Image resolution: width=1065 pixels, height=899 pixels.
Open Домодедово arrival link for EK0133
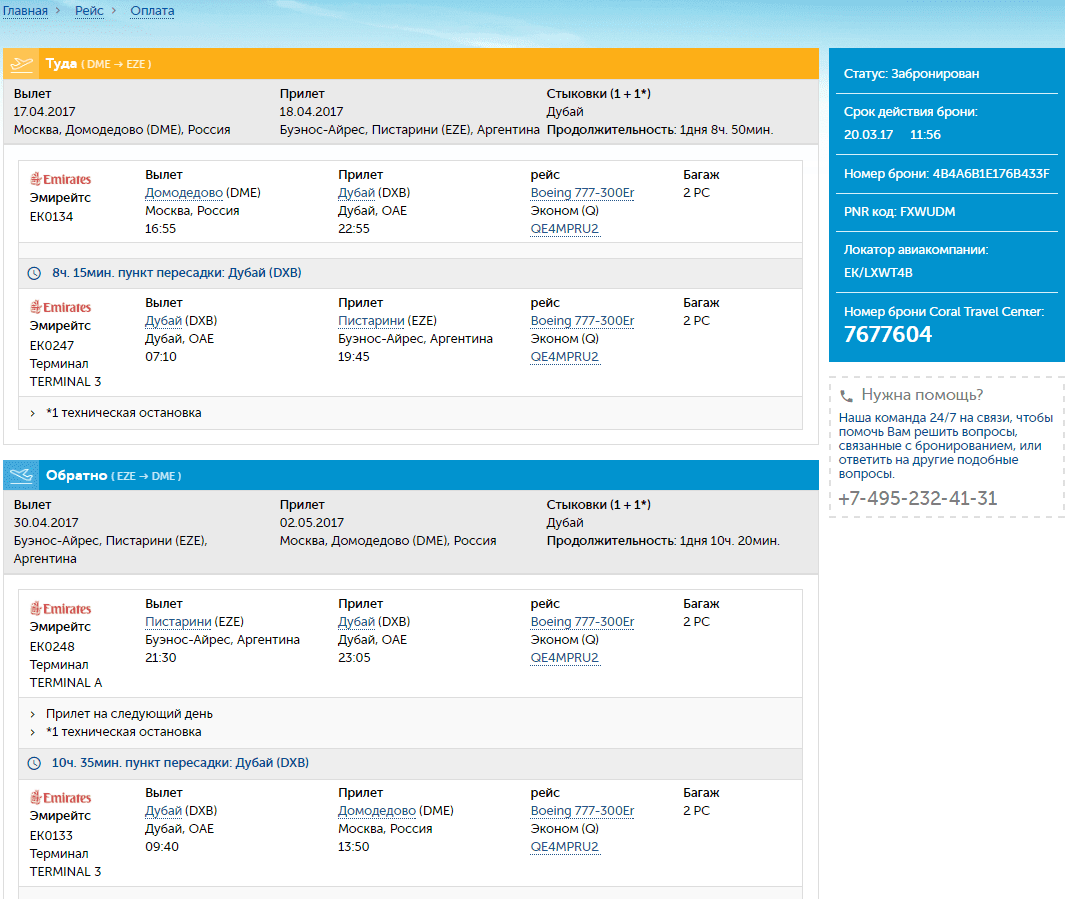[x=377, y=810]
